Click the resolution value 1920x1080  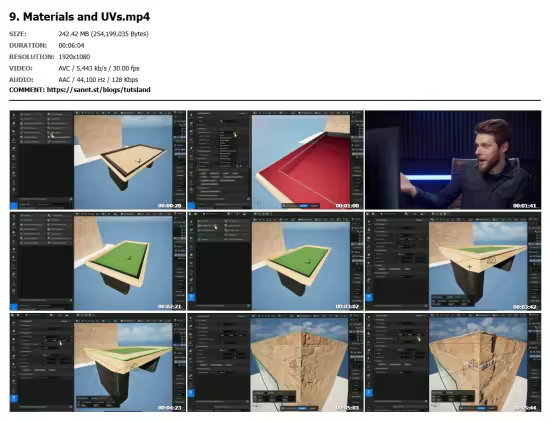pyautogui.click(x=74, y=56)
